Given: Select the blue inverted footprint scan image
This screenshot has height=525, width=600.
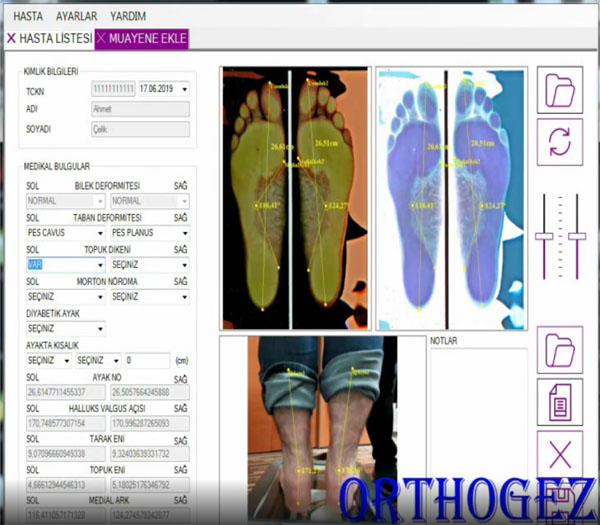Looking at the screenshot, I should 448,198.
